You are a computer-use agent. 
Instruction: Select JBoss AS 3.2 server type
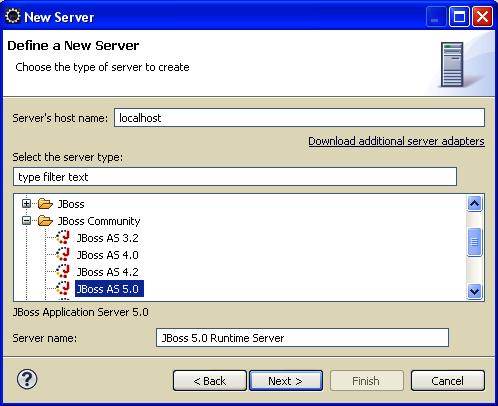[x=107, y=238]
